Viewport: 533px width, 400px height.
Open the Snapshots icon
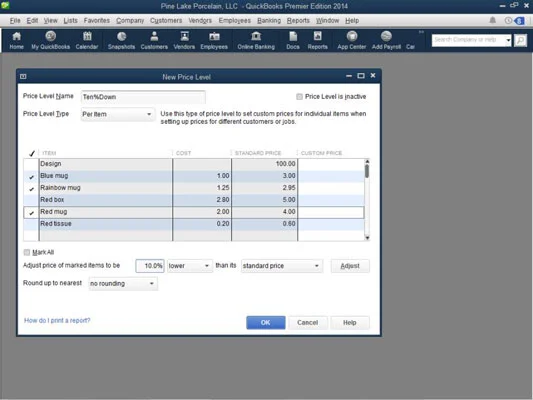tap(121, 40)
